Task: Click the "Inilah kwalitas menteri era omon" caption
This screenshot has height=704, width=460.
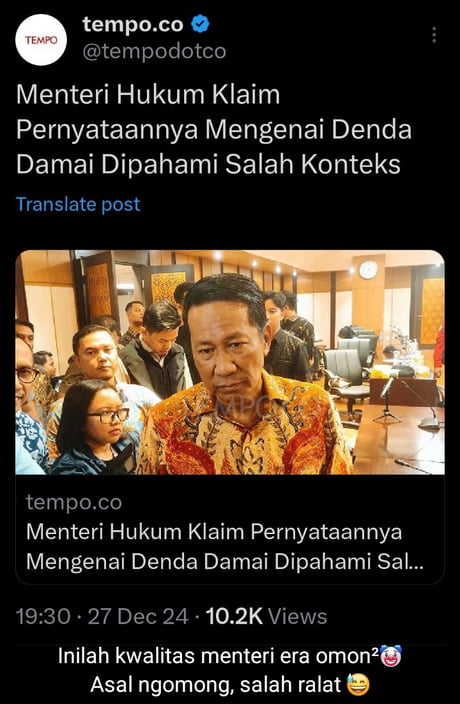Action: pyautogui.click(x=219, y=657)
